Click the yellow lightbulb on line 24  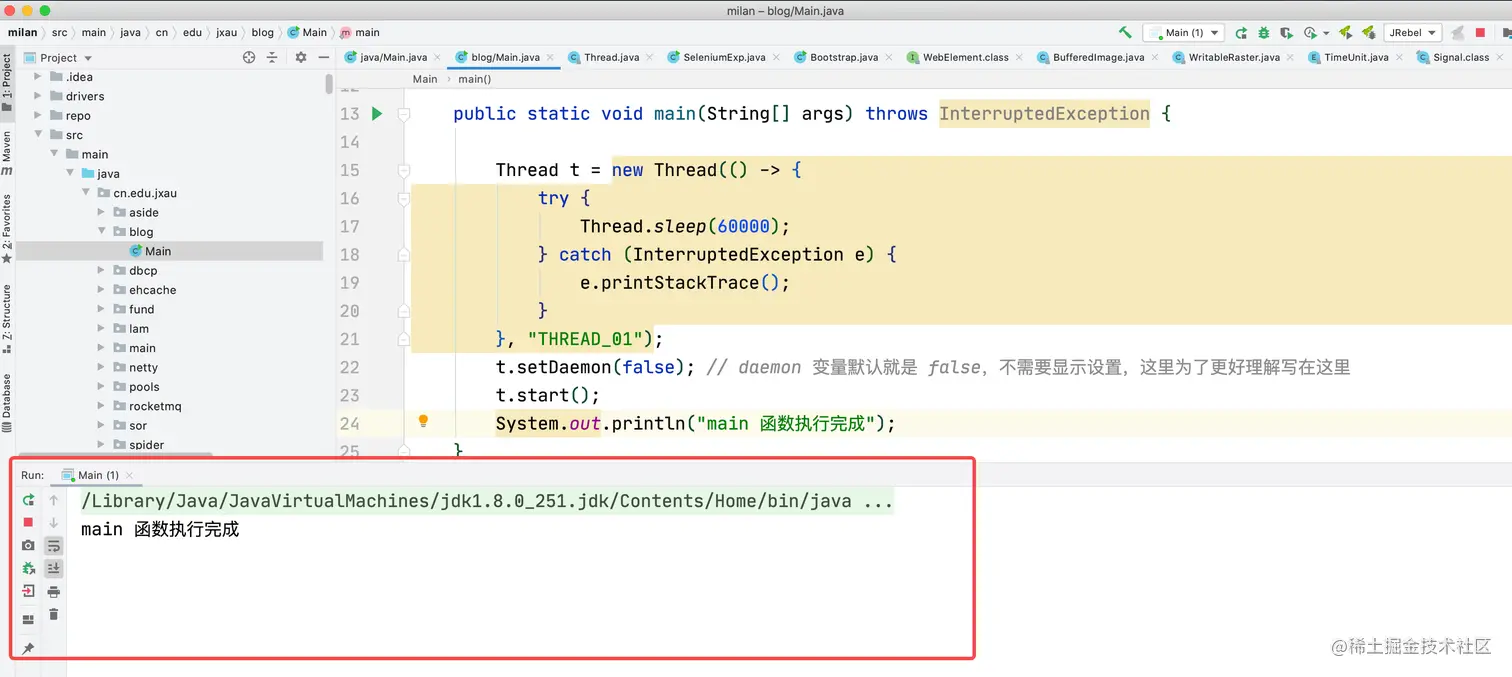(x=423, y=421)
